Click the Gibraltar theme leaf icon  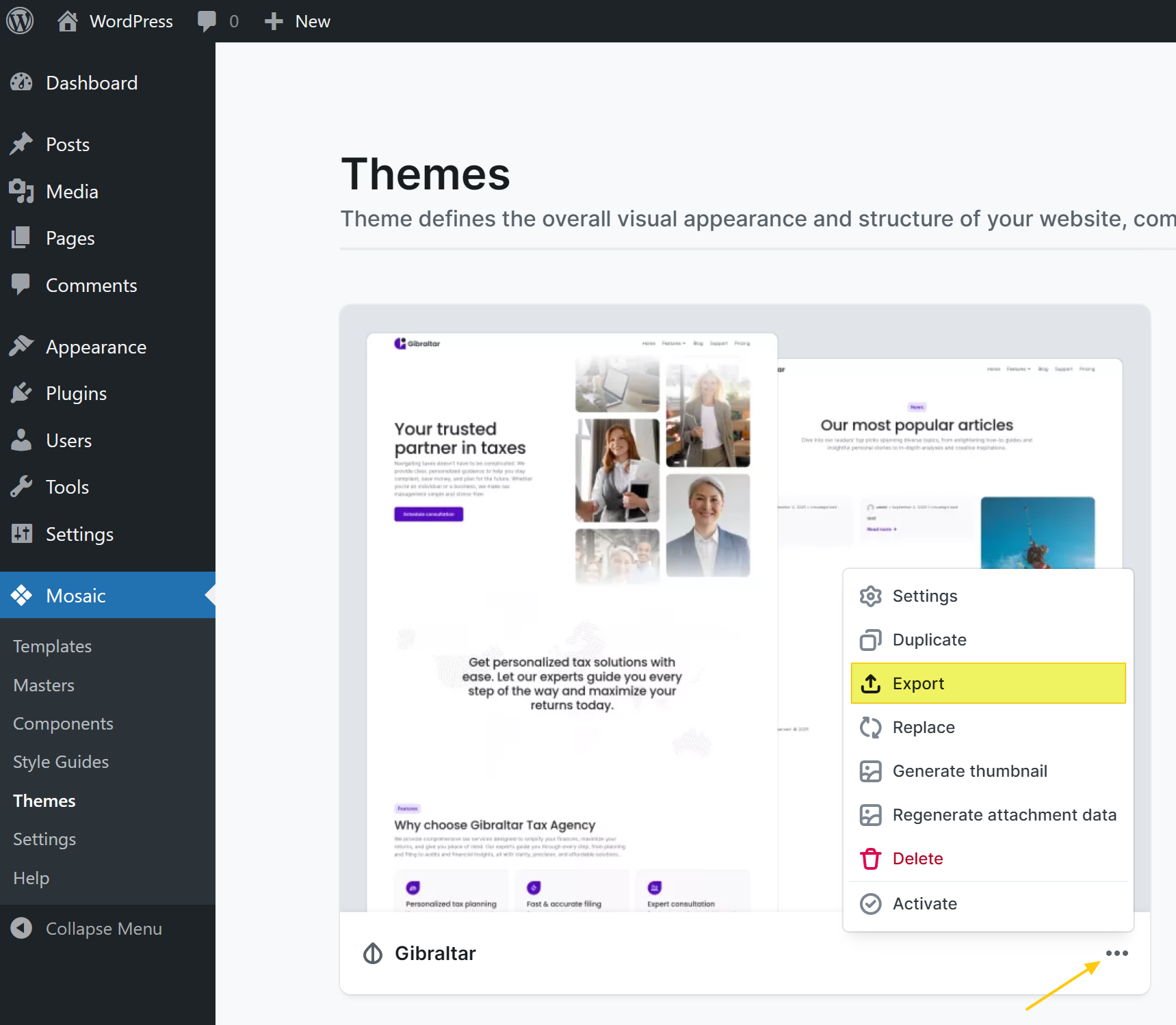[373, 953]
